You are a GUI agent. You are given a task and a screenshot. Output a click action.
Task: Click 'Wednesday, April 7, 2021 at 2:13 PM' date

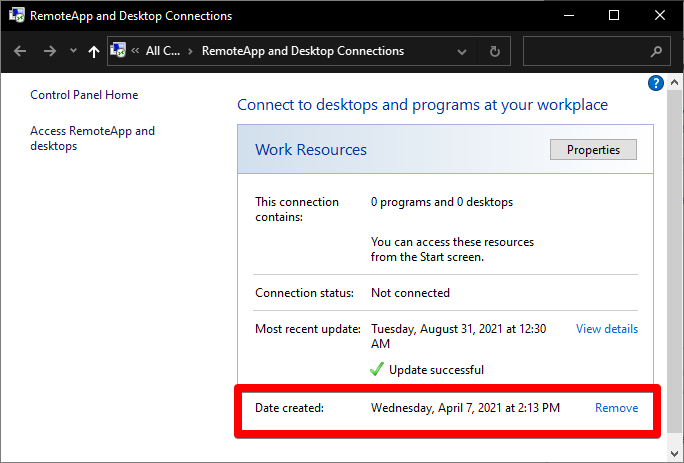click(465, 408)
